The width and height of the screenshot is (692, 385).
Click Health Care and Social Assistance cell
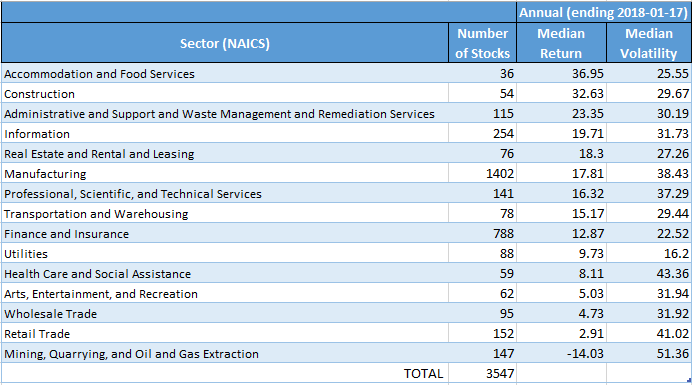tap(225, 274)
